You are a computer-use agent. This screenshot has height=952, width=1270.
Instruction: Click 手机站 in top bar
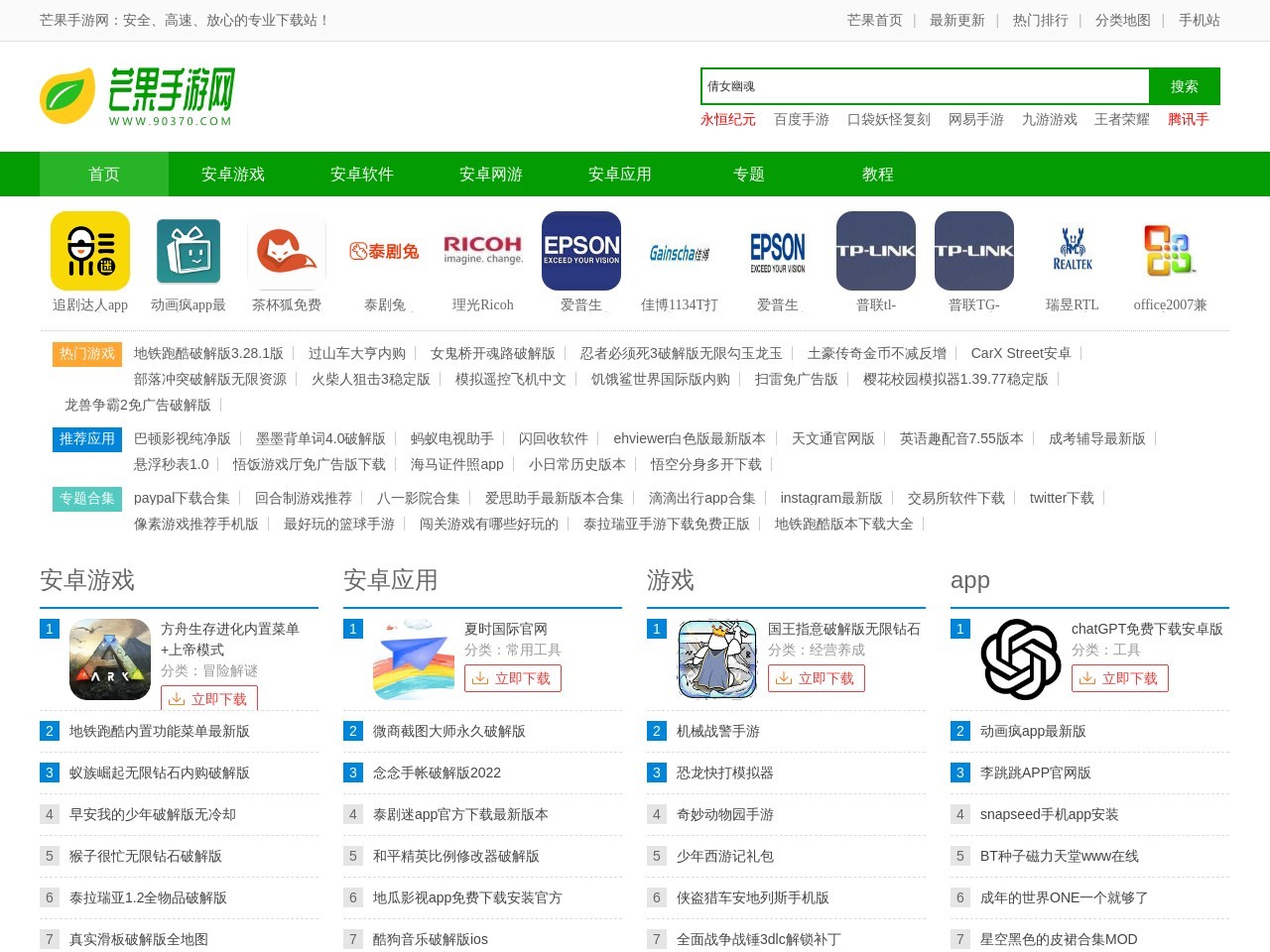1200,20
